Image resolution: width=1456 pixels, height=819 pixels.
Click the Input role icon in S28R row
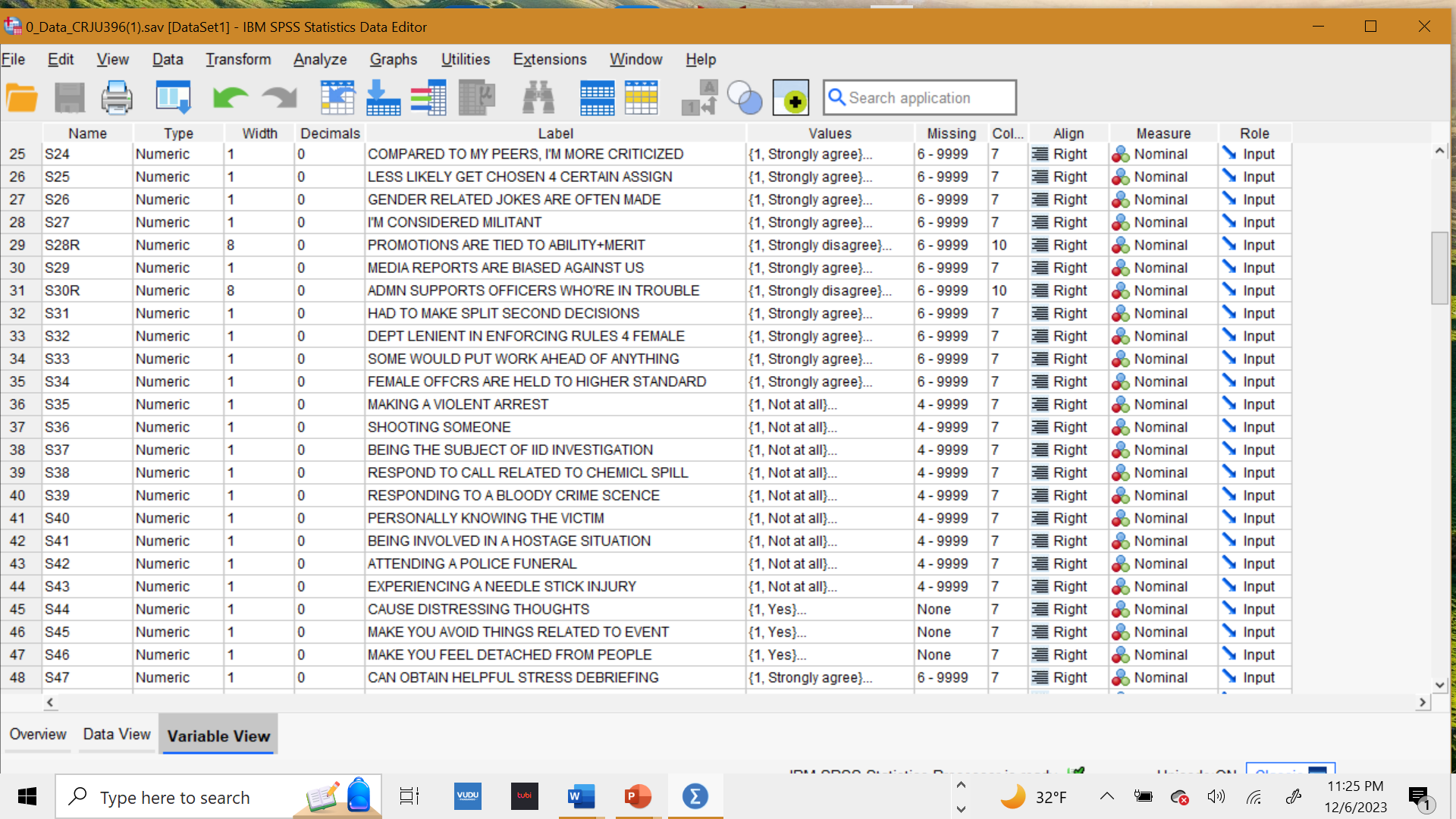[x=1229, y=245]
